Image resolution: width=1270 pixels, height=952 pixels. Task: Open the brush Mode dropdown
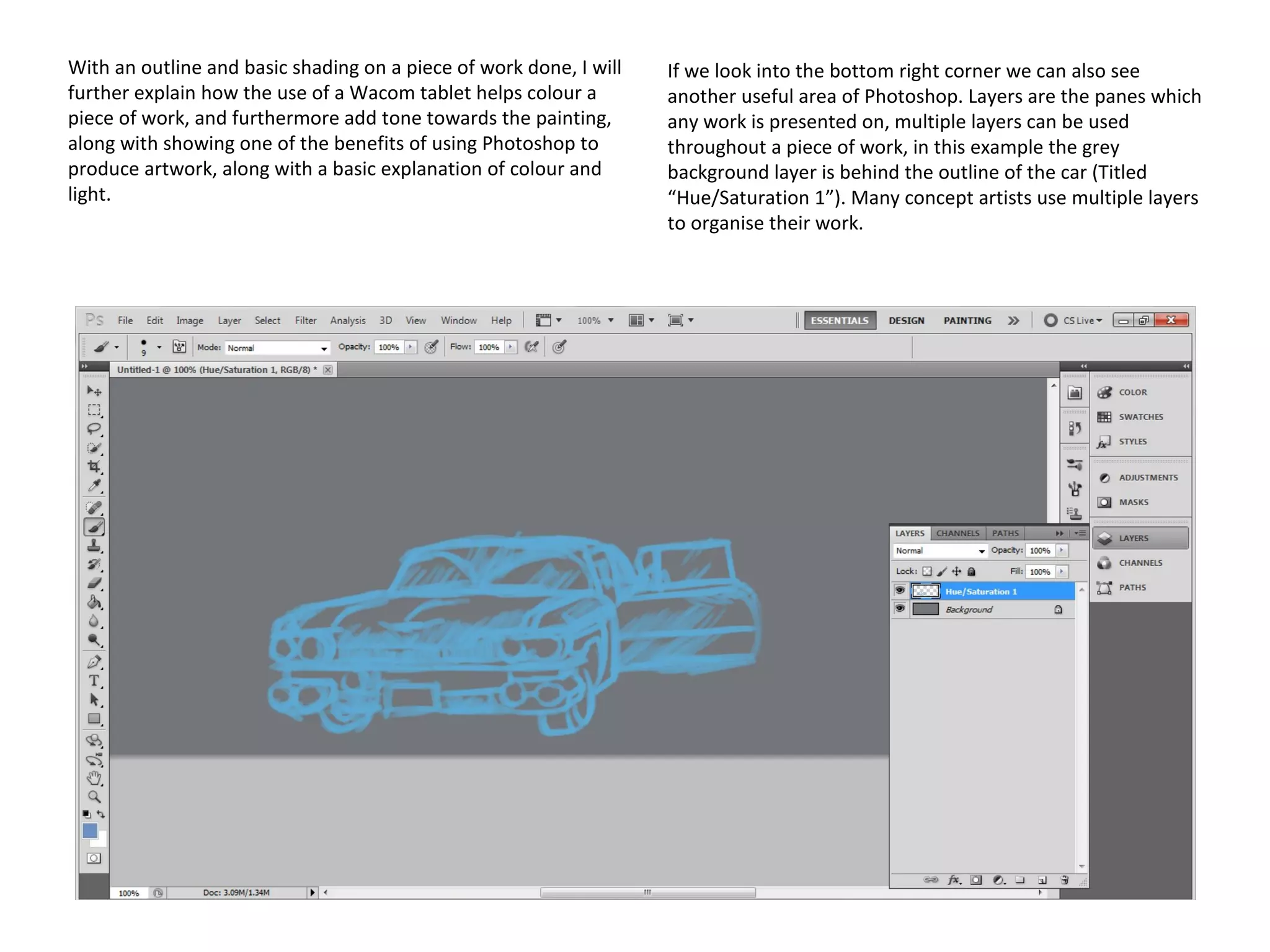point(277,348)
